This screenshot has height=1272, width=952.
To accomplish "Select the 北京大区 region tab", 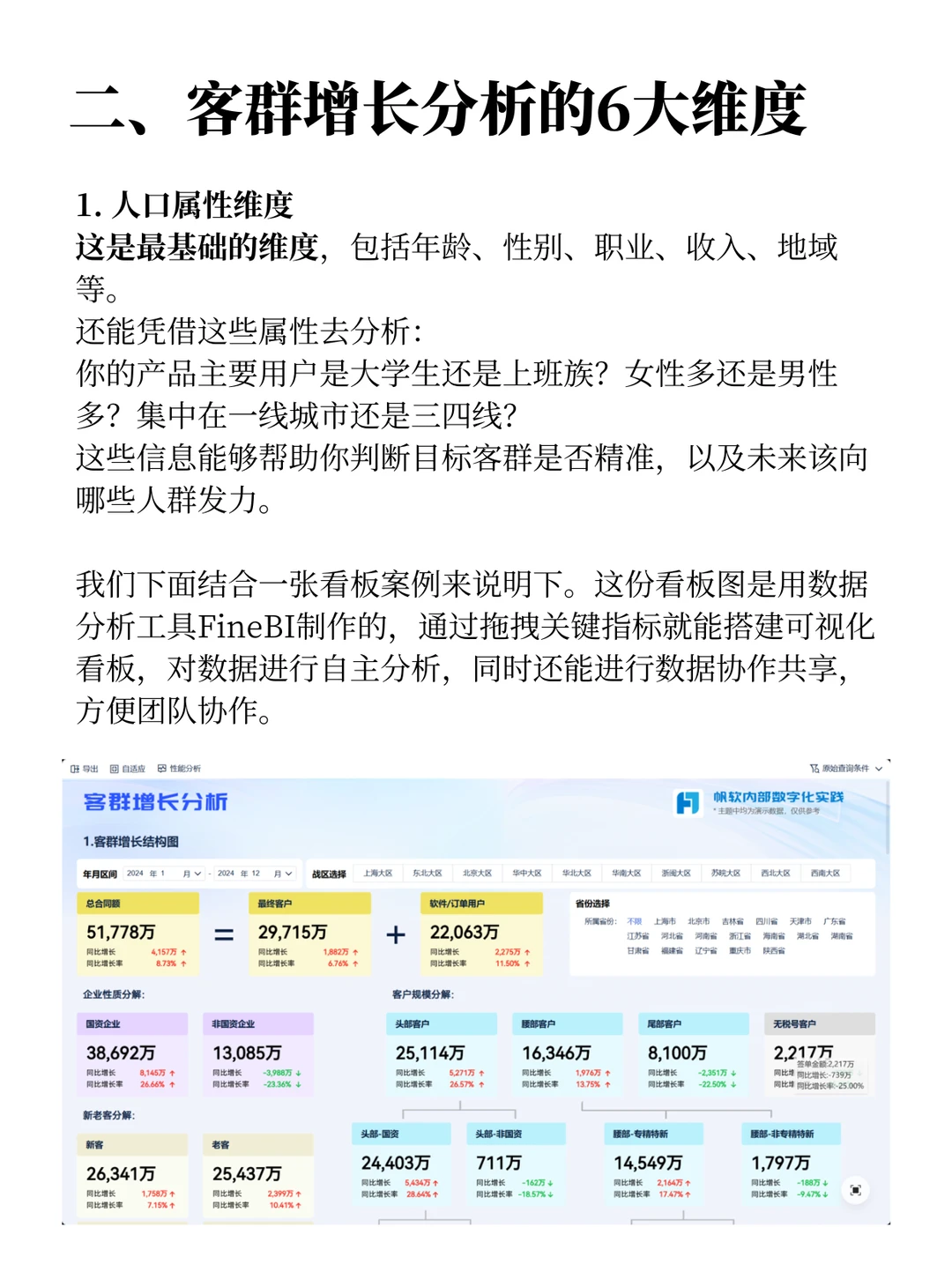I will 477,874.
